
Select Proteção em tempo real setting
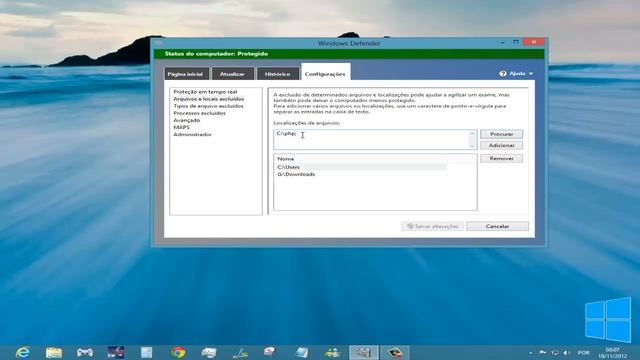tap(205, 92)
